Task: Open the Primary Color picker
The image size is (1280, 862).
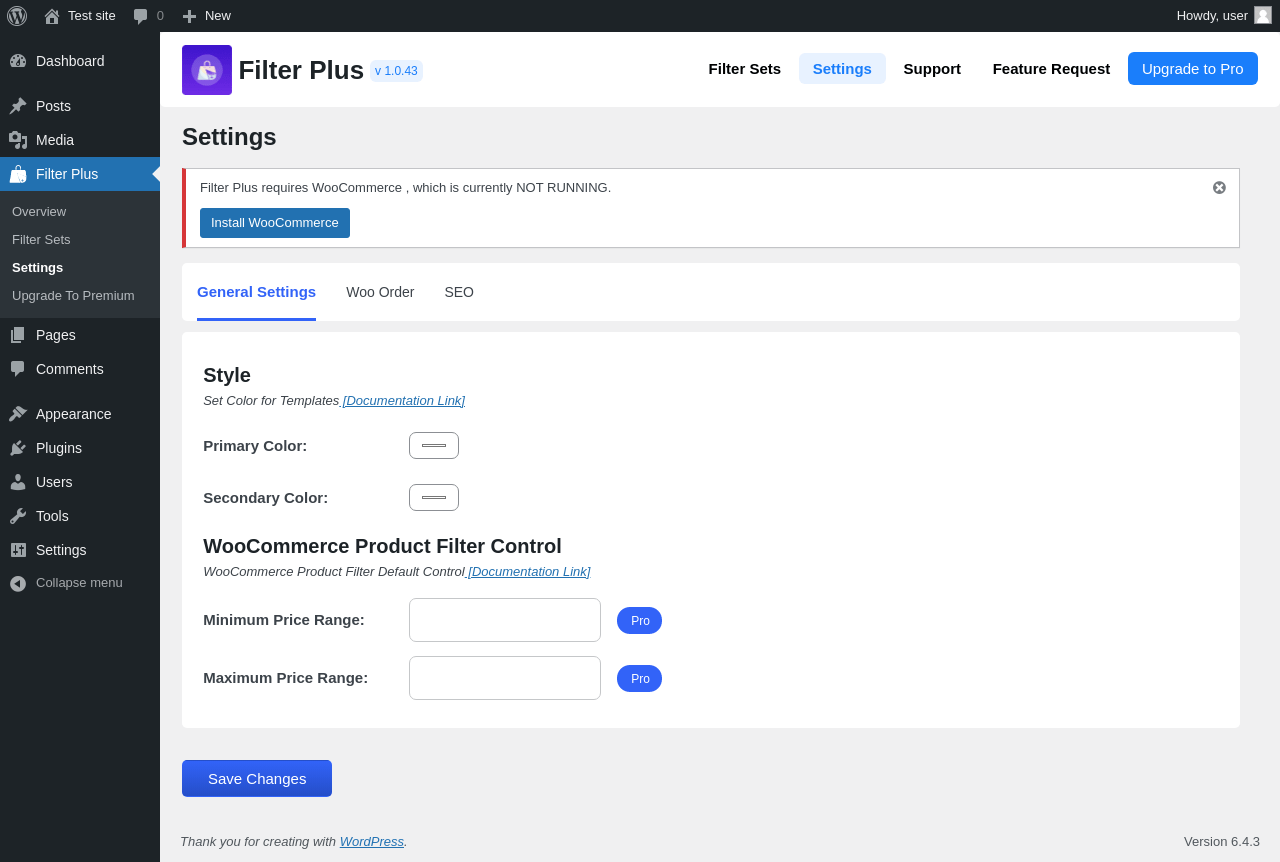Action: [434, 446]
